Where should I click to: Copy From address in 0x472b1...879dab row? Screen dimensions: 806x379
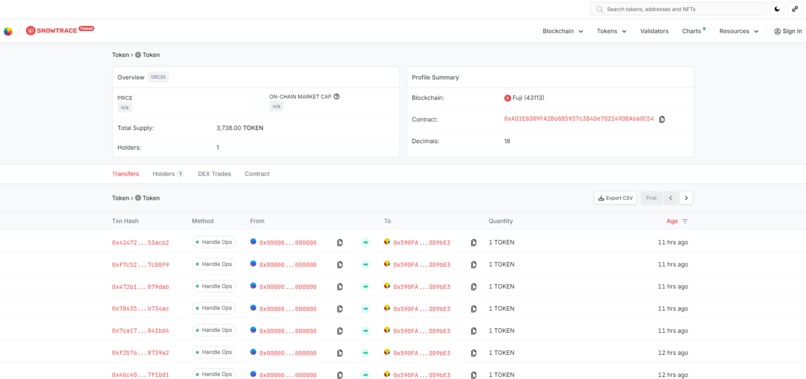[340, 287]
